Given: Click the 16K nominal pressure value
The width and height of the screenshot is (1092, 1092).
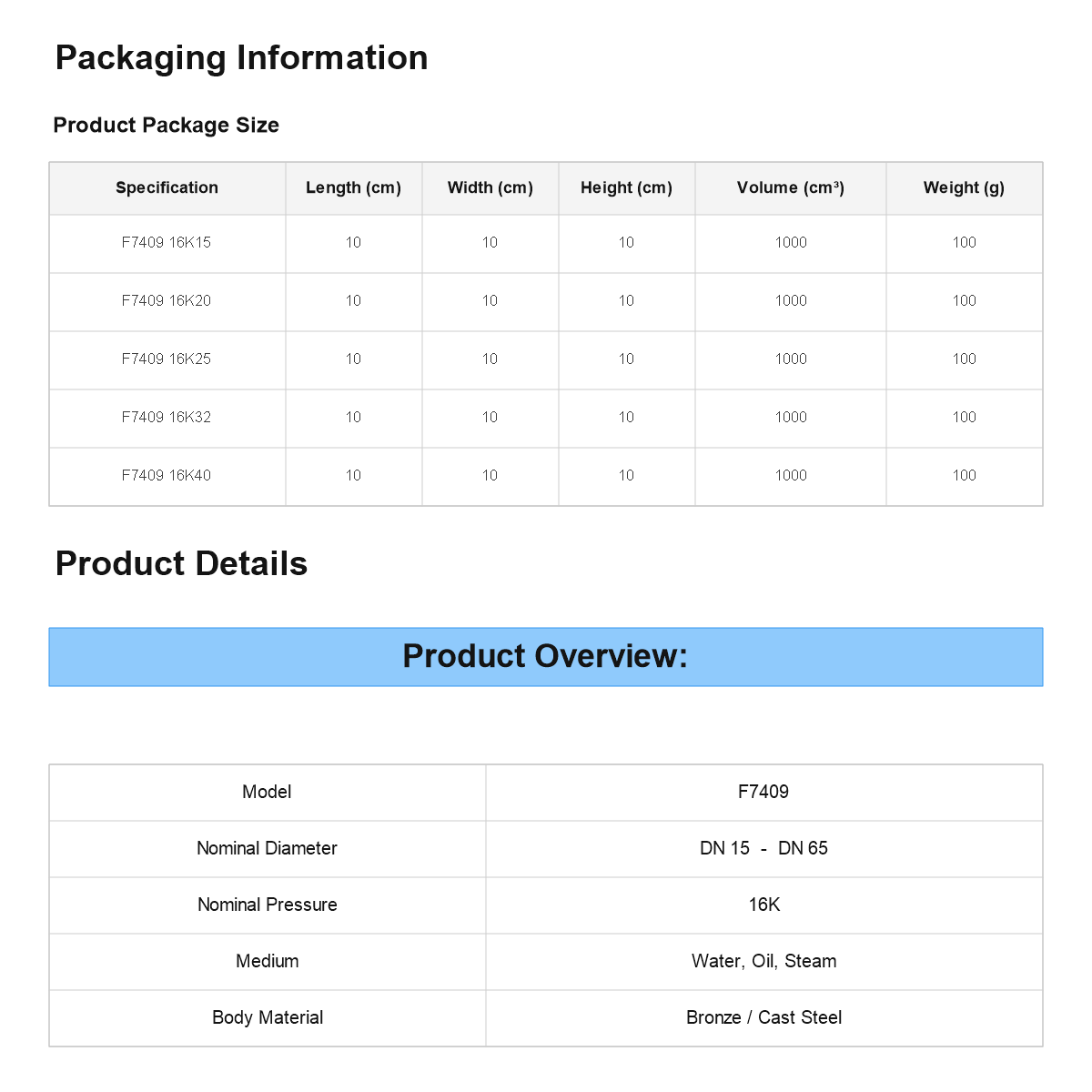Looking at the screenshot, I should point(763,905).
